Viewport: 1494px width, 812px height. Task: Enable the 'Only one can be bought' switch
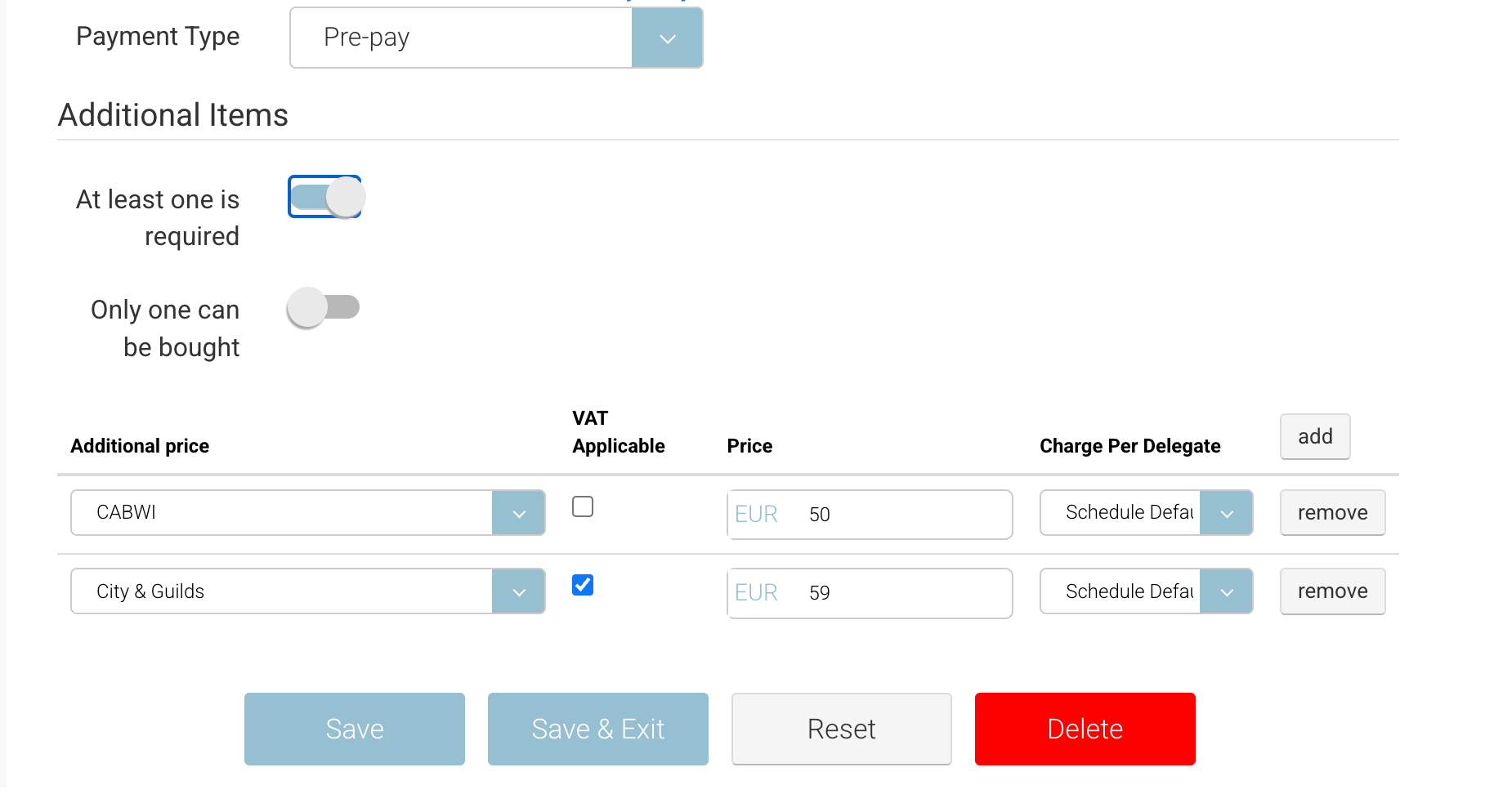point(324,308)
